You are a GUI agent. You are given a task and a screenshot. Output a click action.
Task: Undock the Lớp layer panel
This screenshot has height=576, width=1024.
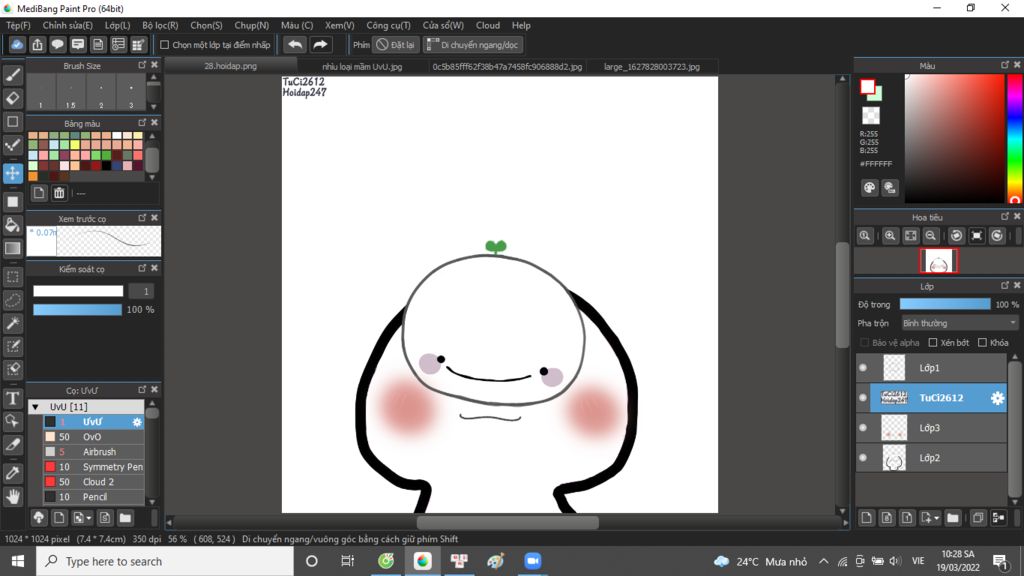(x=1004, y=285)
